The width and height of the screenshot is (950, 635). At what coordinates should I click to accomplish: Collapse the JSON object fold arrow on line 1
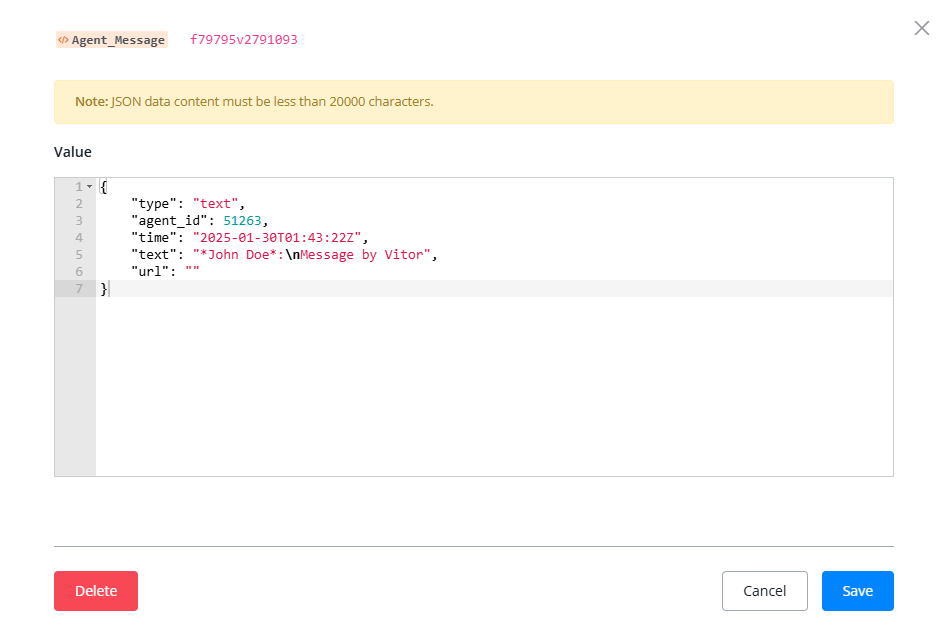pyautogui.click(x=89, y=187)
